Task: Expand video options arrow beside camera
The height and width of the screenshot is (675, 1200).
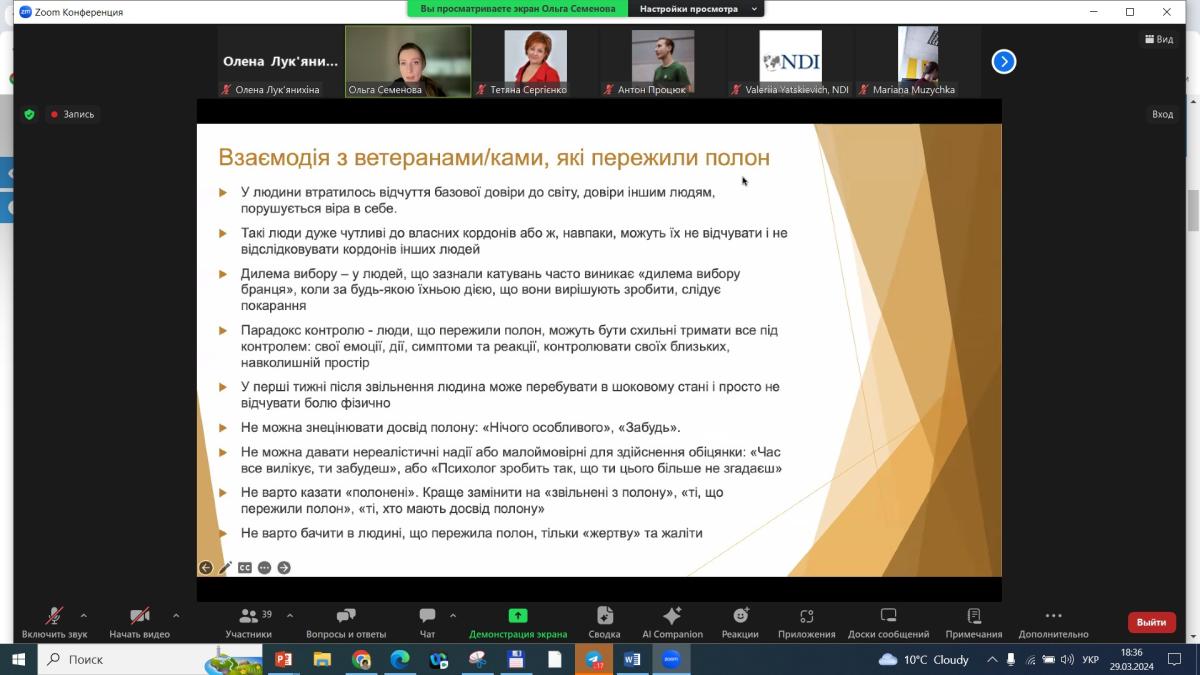Action: 176,615
